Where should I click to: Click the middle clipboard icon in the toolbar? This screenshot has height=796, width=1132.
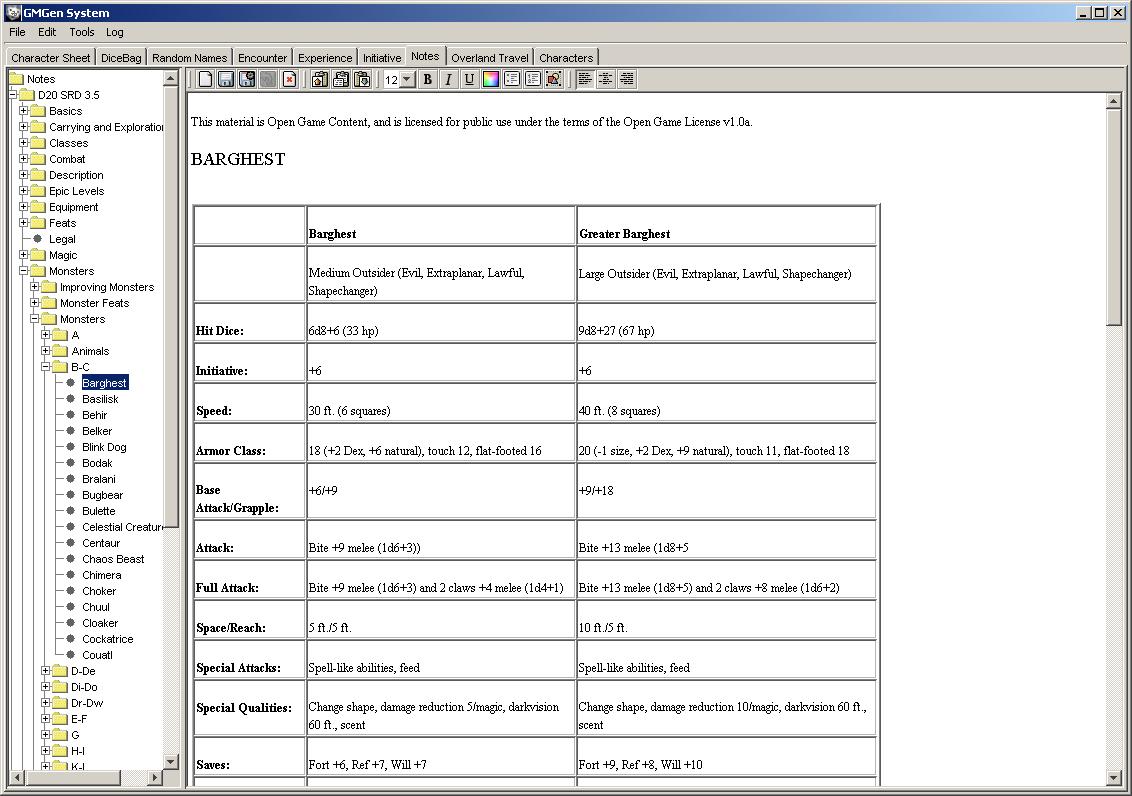(341, 79)
